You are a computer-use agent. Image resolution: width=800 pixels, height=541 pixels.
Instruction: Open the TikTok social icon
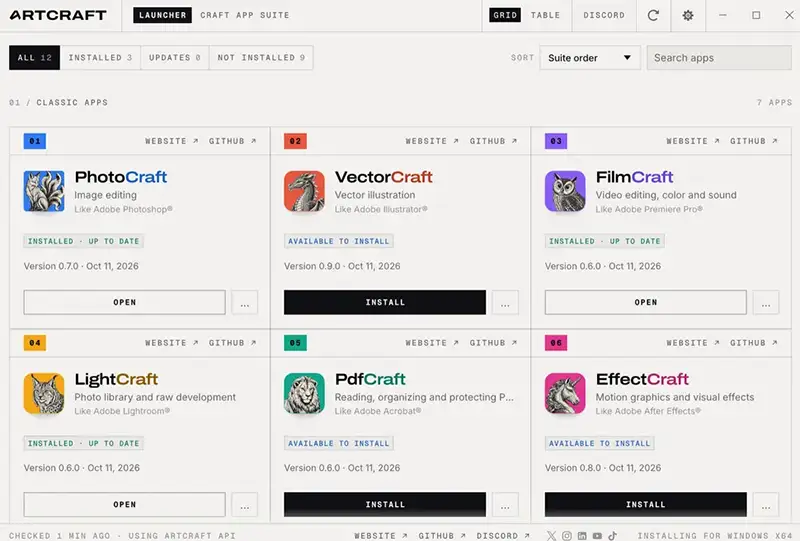(612, 535)
